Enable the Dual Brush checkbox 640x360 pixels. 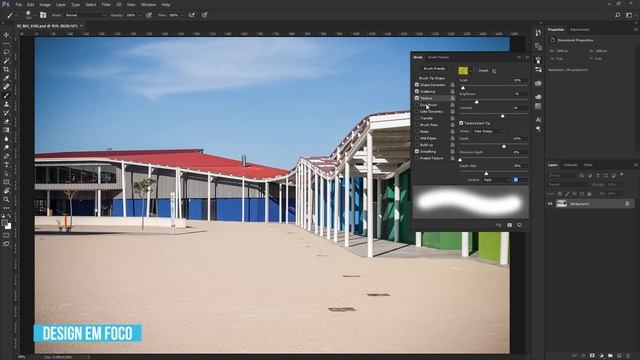[417, 105]
